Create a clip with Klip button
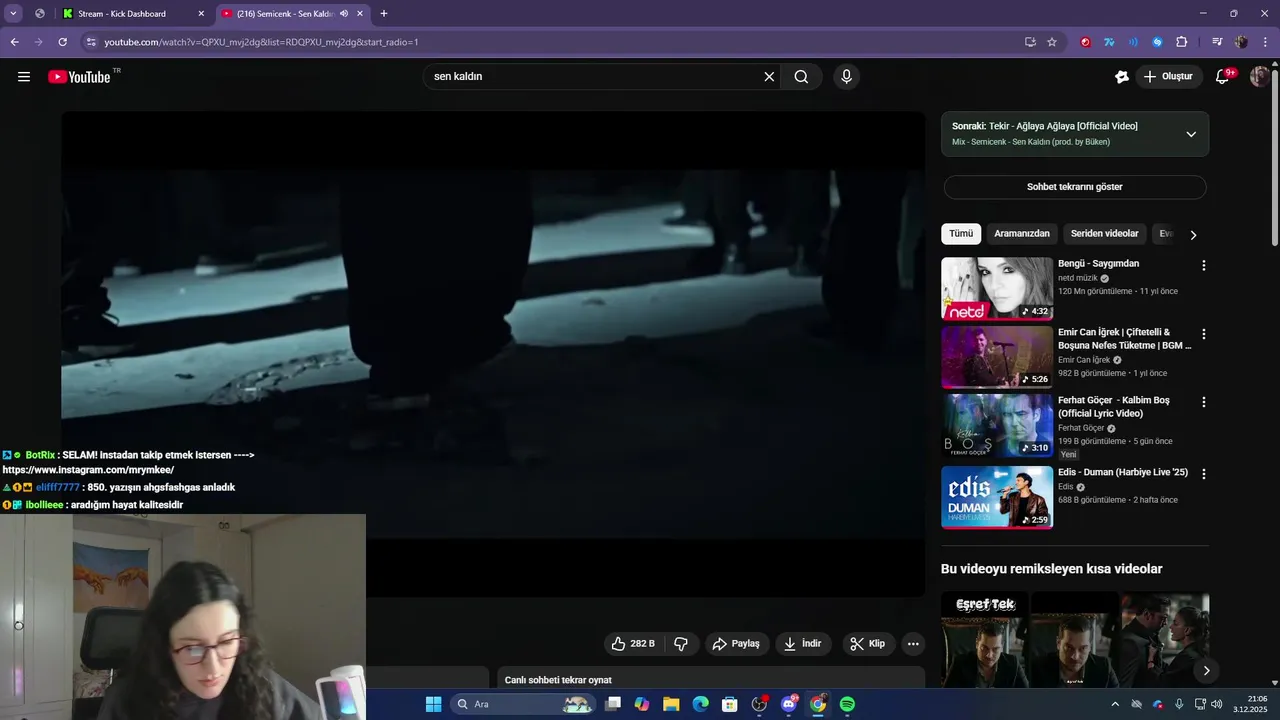Viewport: 1280px width, 720px height. (x=868, y=644)
